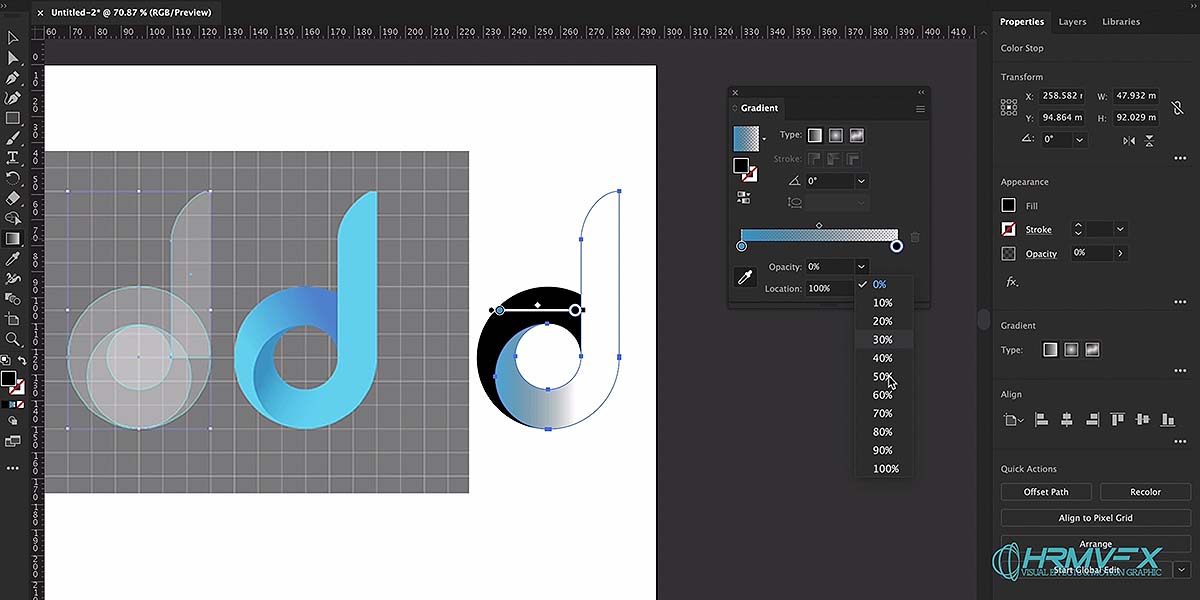Select 10% opacity from dropdown list
This screenshot has width=1200, height=600.
pos(882,303)
